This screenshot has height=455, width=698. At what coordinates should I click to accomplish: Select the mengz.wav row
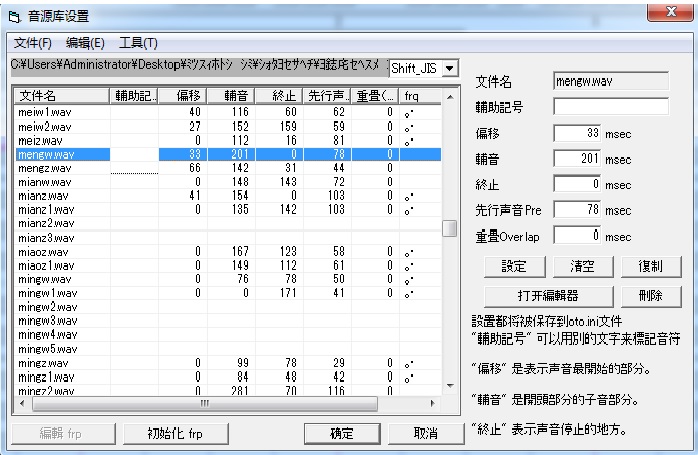[x=228, y=168]
